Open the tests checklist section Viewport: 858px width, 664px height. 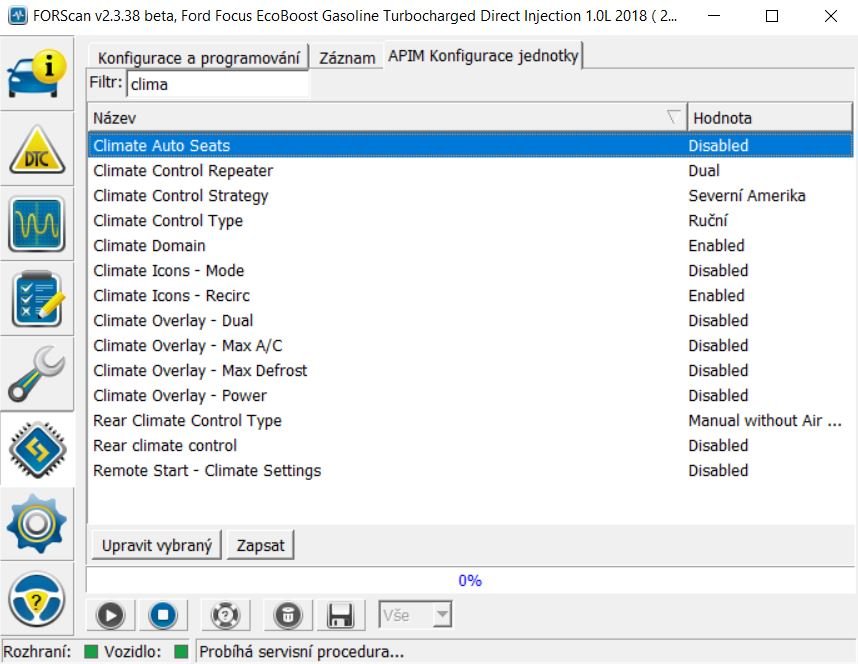(x=37, y=299)
